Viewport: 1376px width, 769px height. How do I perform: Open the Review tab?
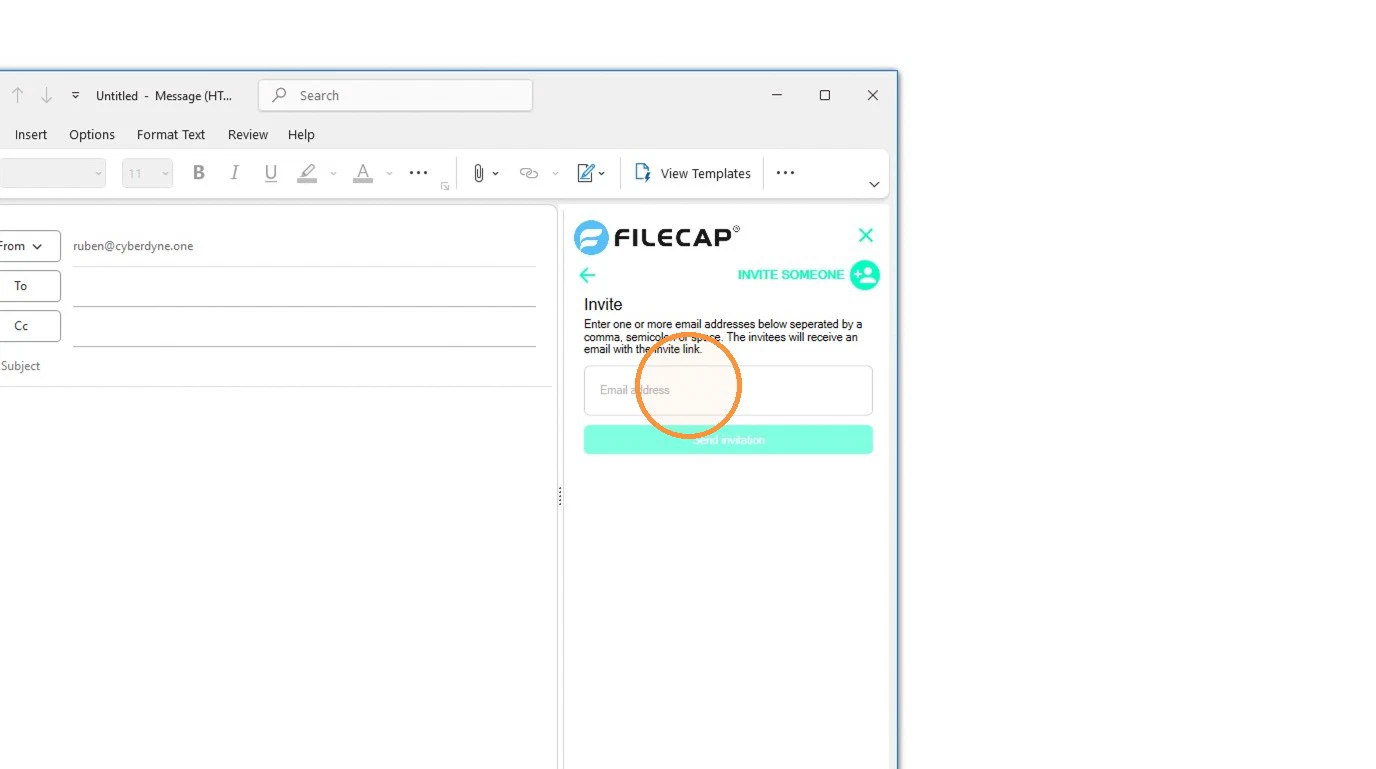[x=248, y=135]
